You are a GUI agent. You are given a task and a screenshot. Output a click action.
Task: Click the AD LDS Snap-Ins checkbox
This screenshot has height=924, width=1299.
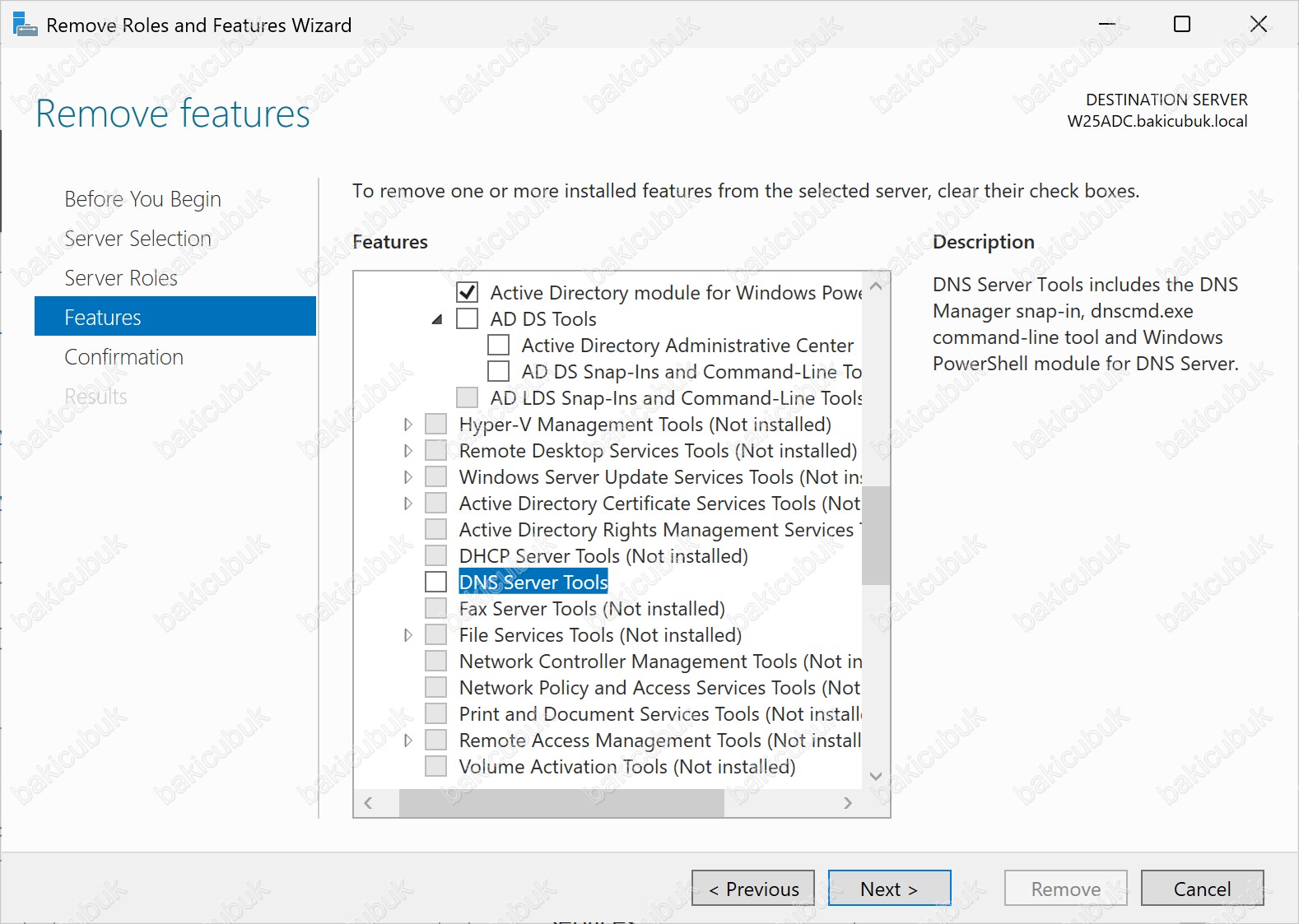click(467, 397)
